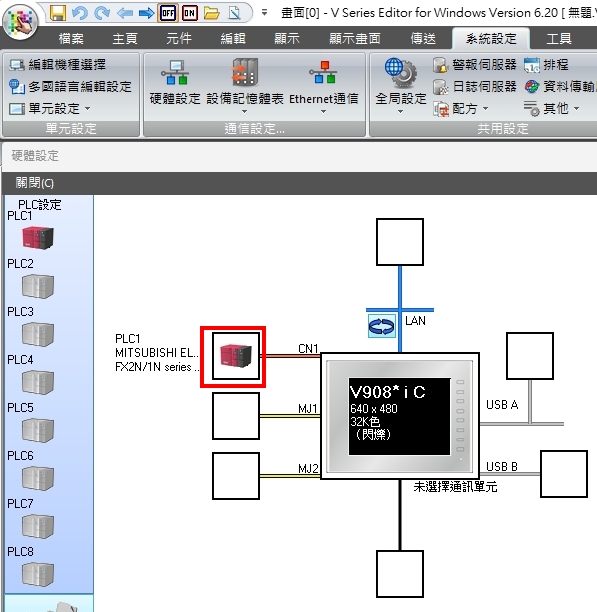The width and height of the screenshot is (597, 612).
Task: Click the 硬體設定 ribbon icon
Action: coord(175,83)
